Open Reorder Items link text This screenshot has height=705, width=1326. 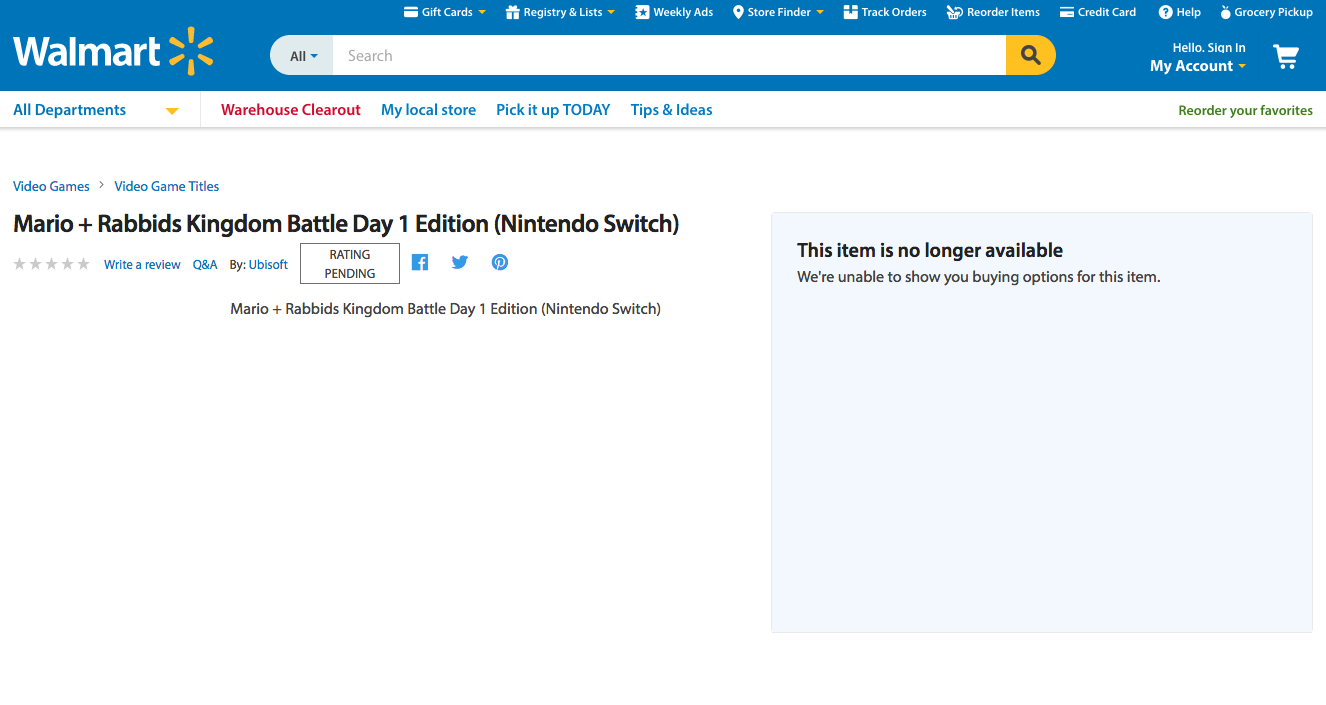(1003, 12)
